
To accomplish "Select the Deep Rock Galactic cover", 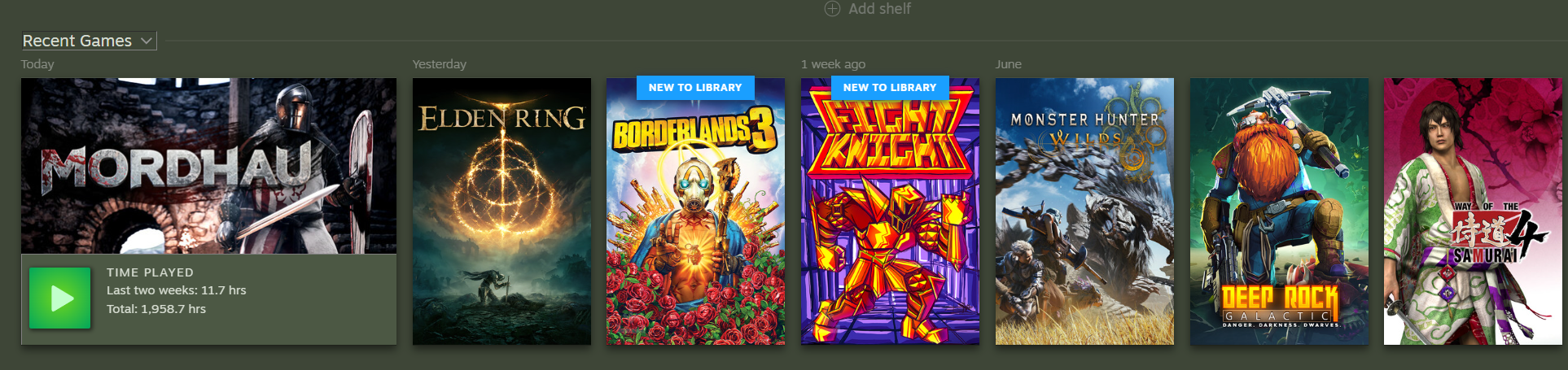I will pos(1279,211).
